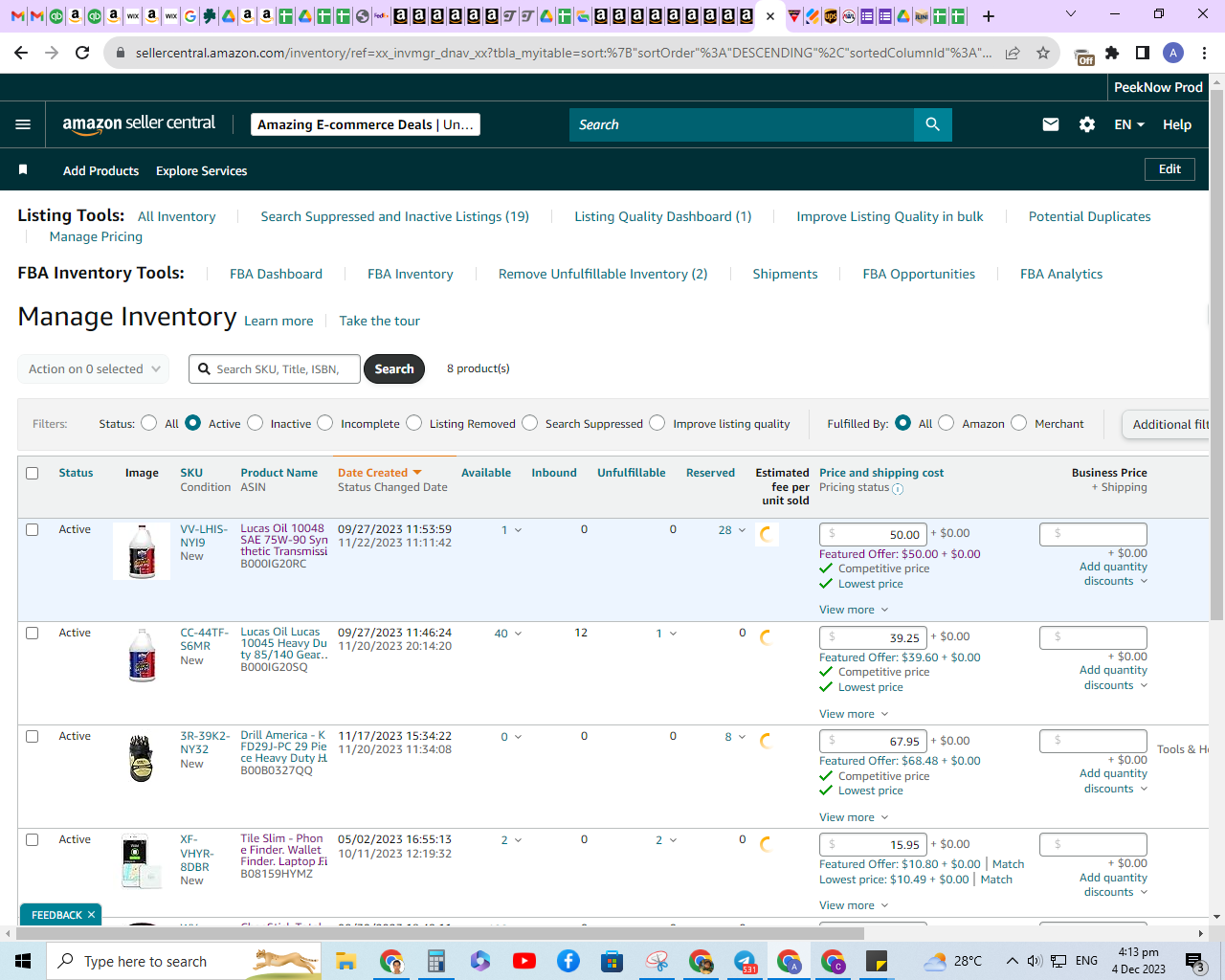Open the Chrome tab search chevron
1225x980 pixels.
tap(1071, 14)
